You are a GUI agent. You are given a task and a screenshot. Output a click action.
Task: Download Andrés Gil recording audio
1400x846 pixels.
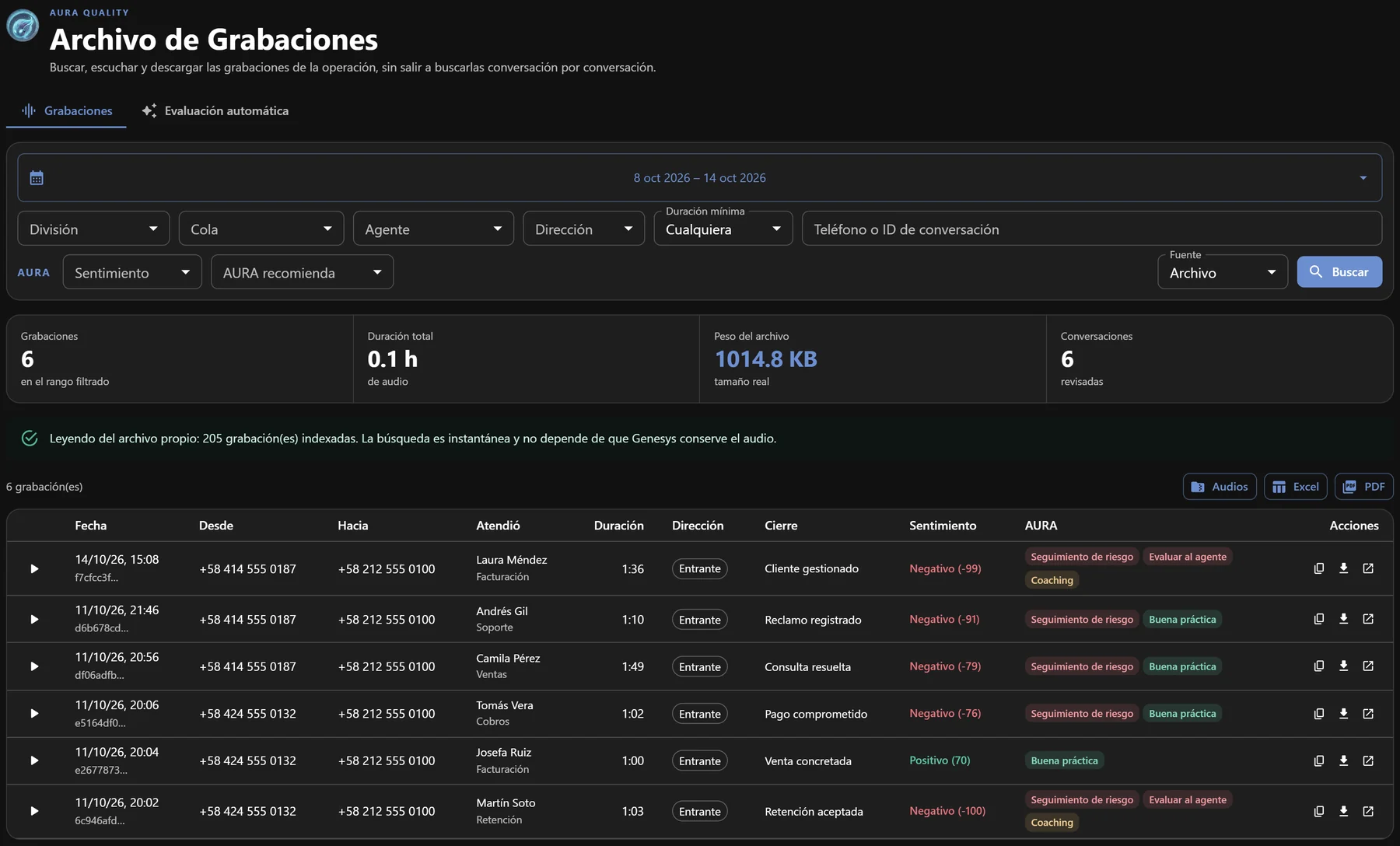1343,619
